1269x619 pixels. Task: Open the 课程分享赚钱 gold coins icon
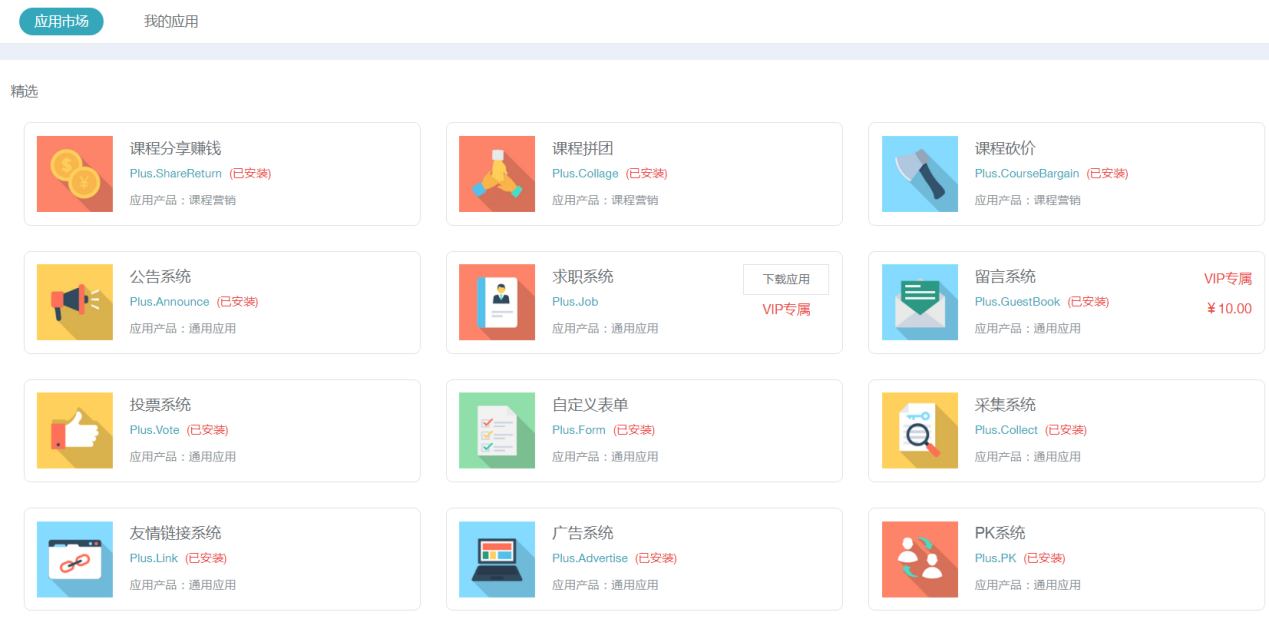(75, 174)
